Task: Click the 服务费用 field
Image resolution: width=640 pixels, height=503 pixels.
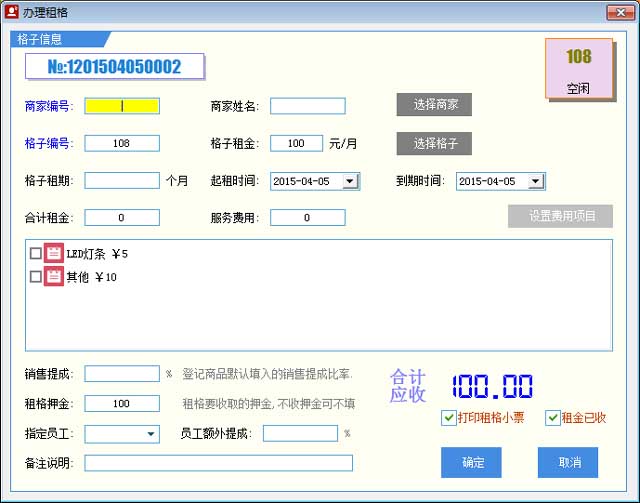Action: pyautogui.click(x=308, y=218)
